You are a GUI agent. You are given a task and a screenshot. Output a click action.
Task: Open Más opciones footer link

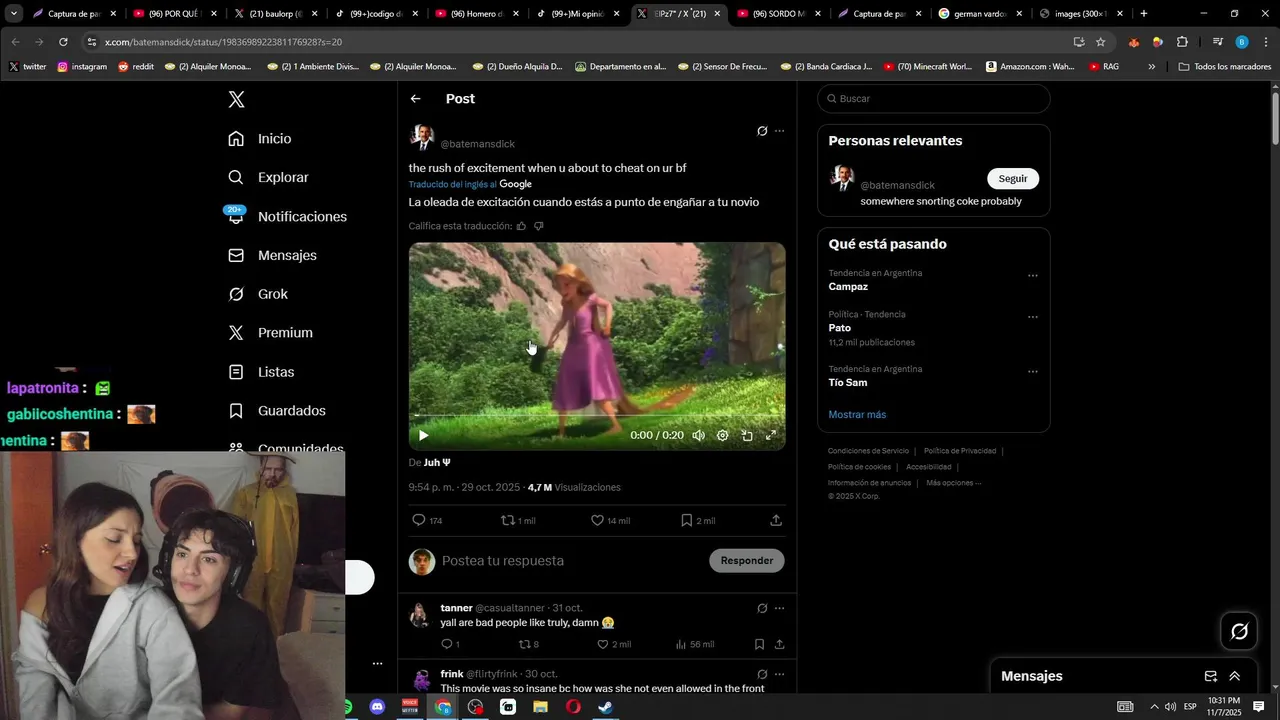pos(953,483)
